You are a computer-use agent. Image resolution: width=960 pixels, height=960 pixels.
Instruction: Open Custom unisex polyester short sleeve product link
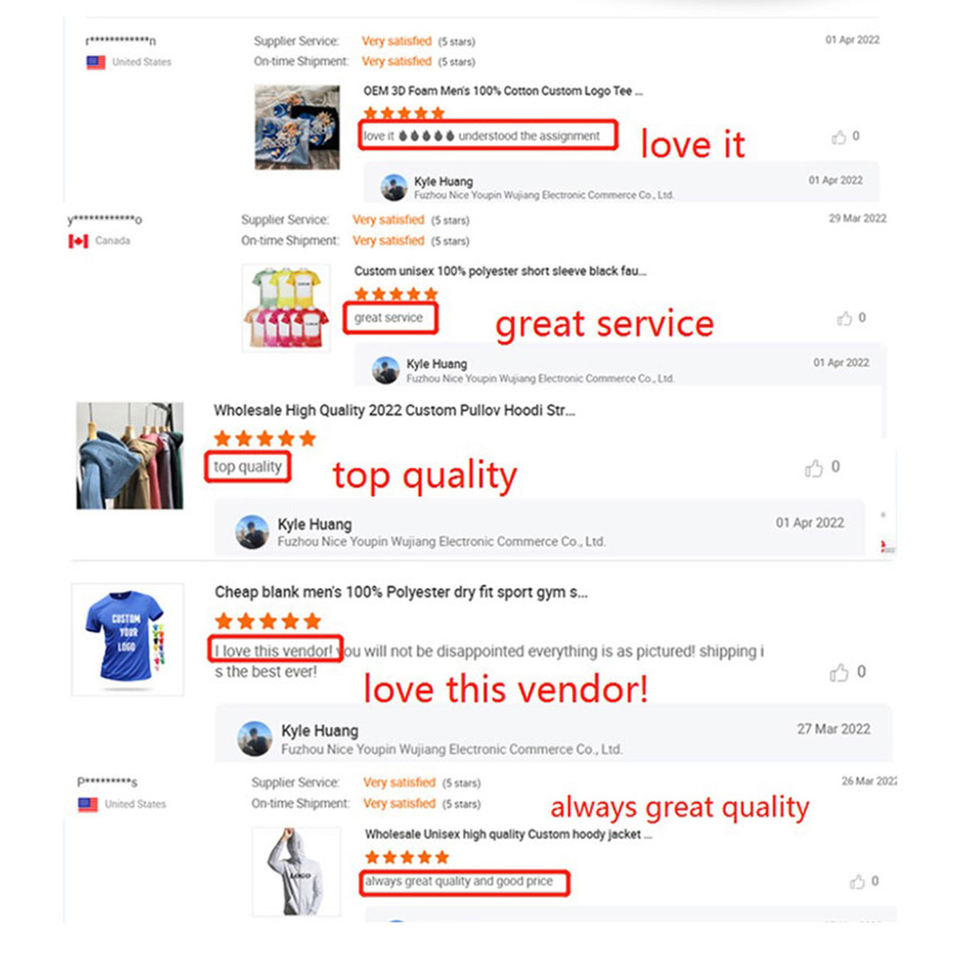[x=500, y=271]
